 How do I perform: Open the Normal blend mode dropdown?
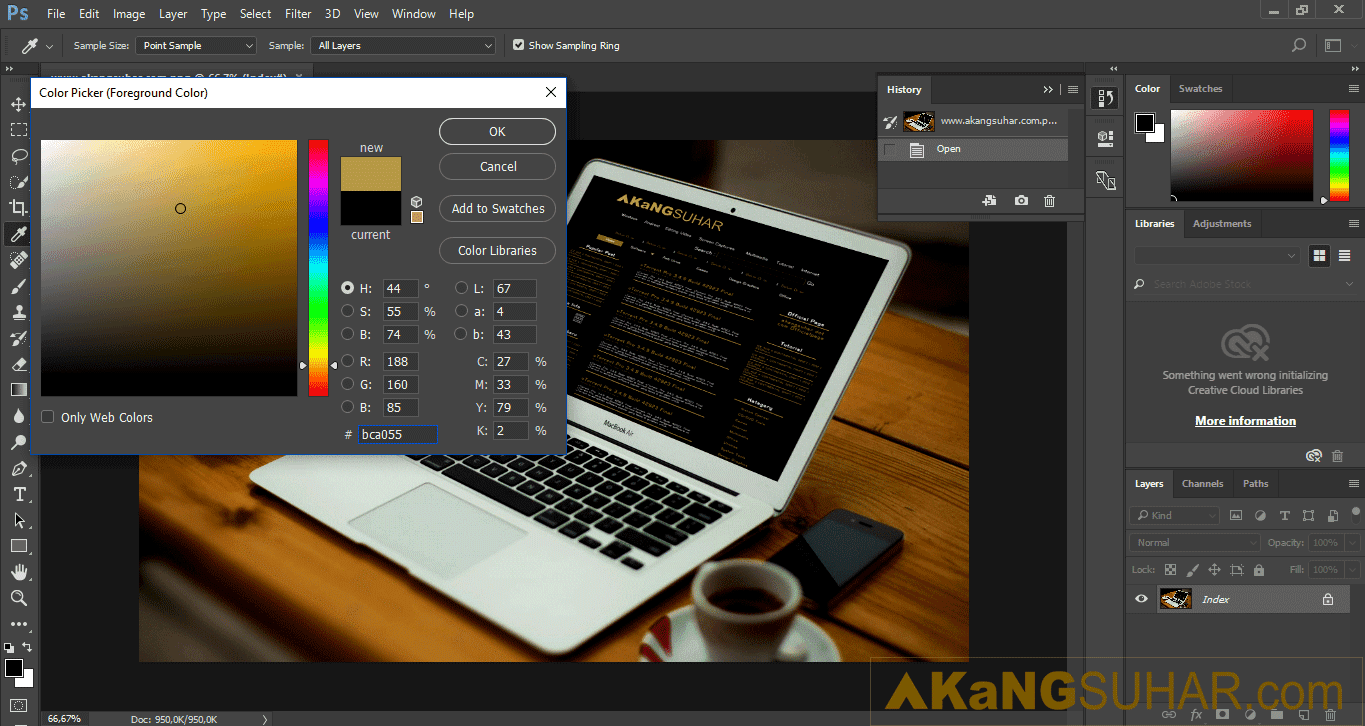1196,542
